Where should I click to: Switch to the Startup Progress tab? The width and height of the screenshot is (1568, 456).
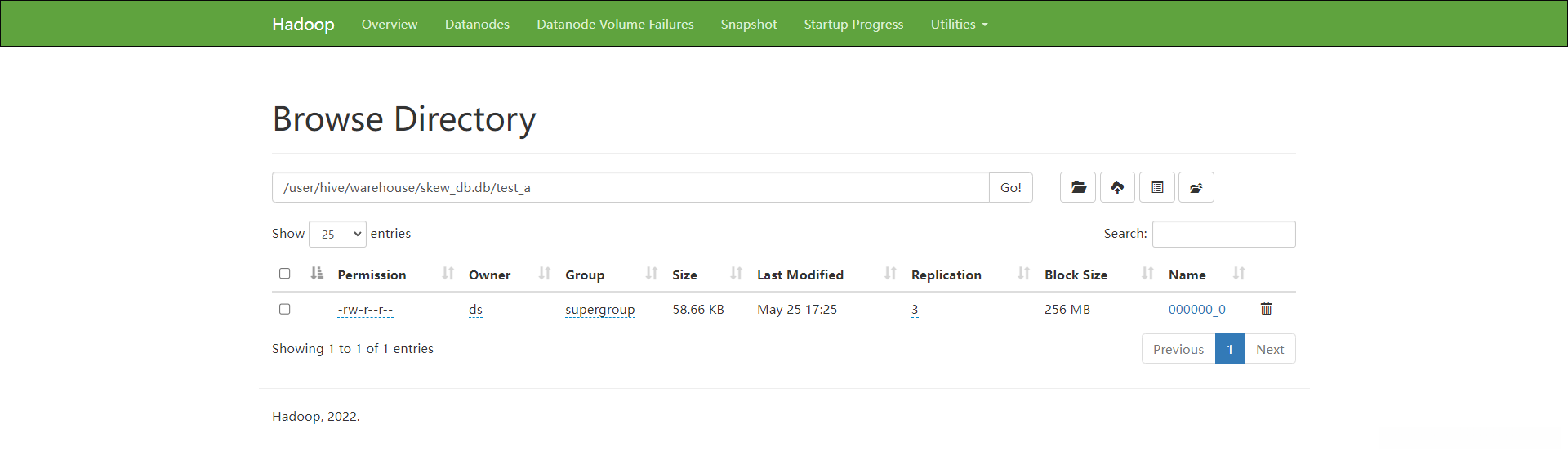tap(853, 25)
